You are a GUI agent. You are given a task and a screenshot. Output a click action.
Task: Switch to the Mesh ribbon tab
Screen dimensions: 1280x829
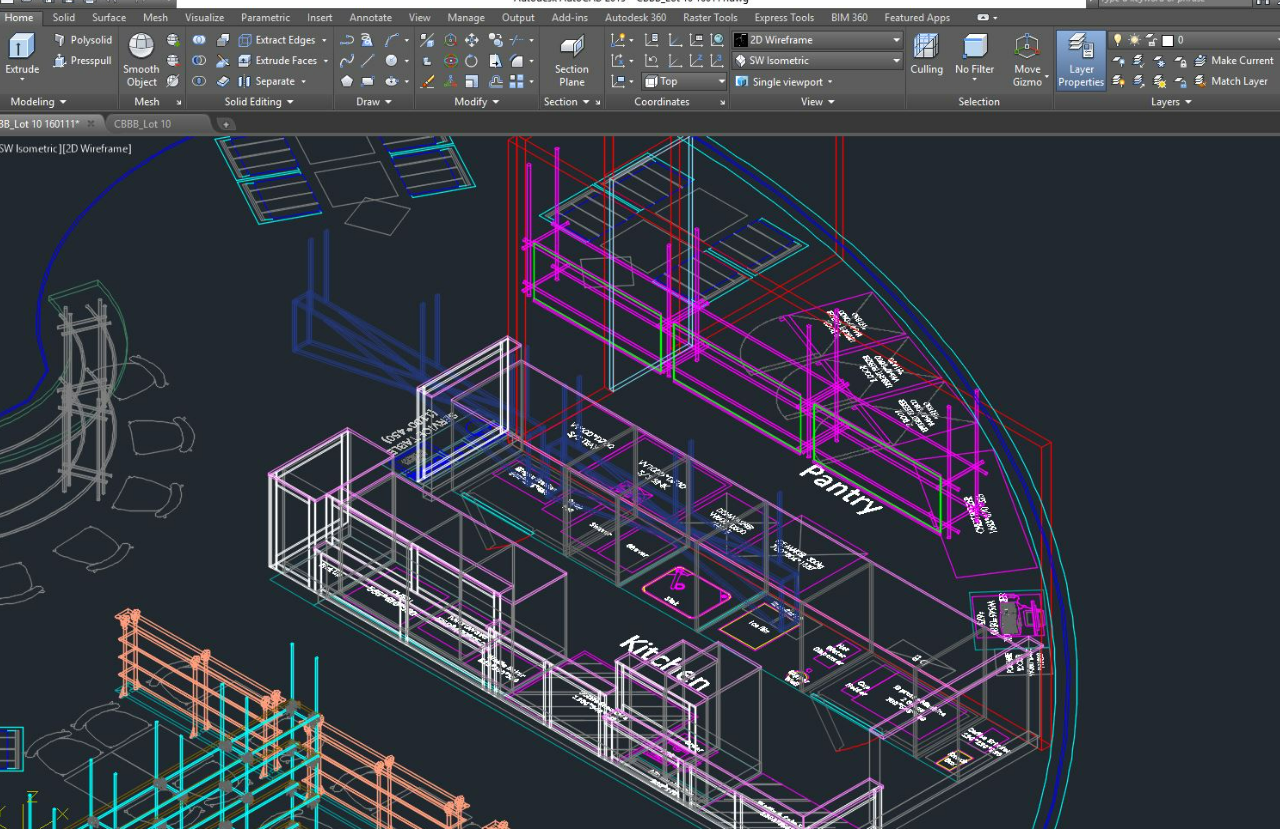point(155,17)
